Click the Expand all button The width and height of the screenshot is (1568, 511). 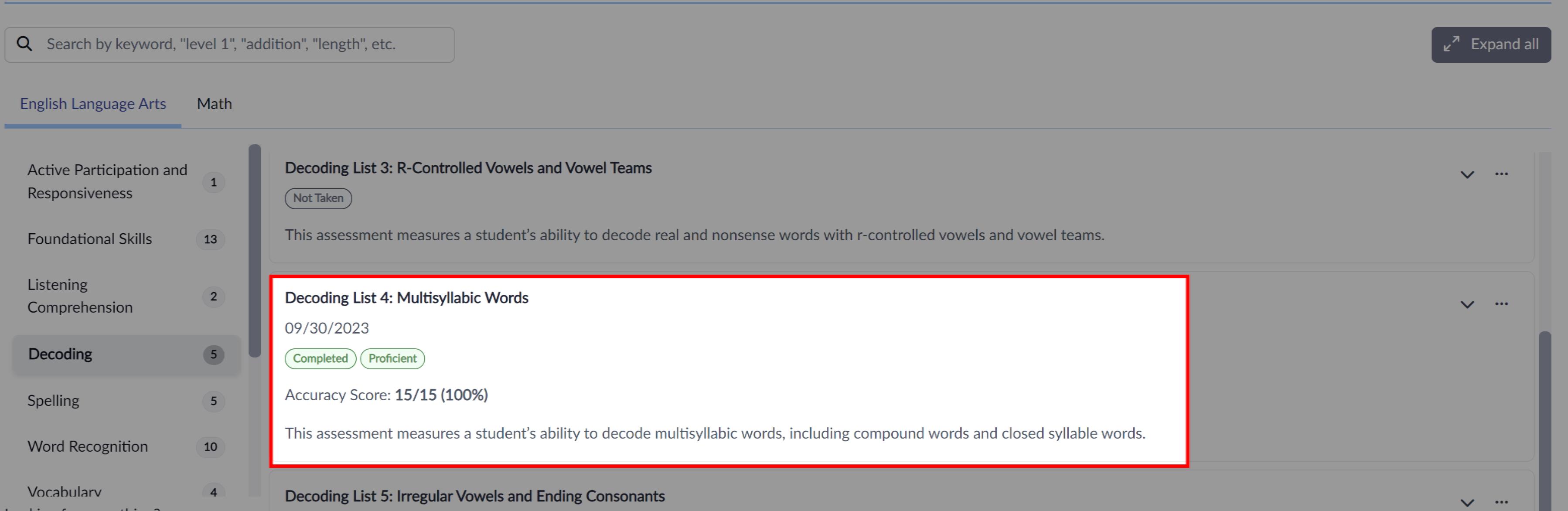(1491, 44)
